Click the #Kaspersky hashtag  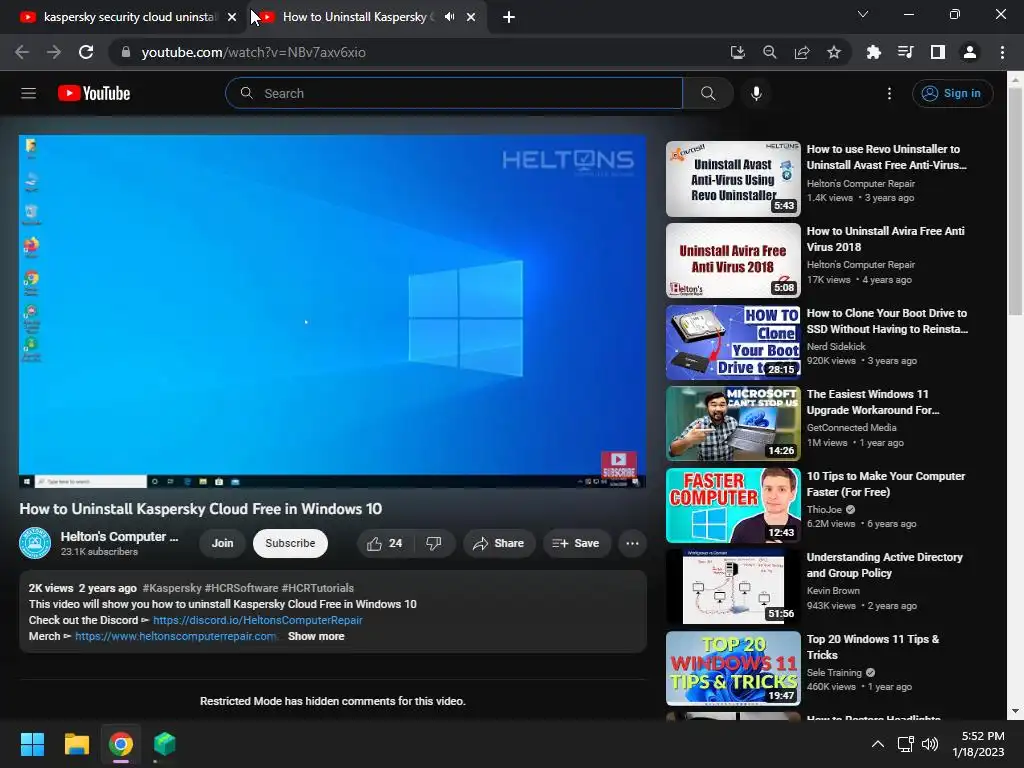[172, 588]
